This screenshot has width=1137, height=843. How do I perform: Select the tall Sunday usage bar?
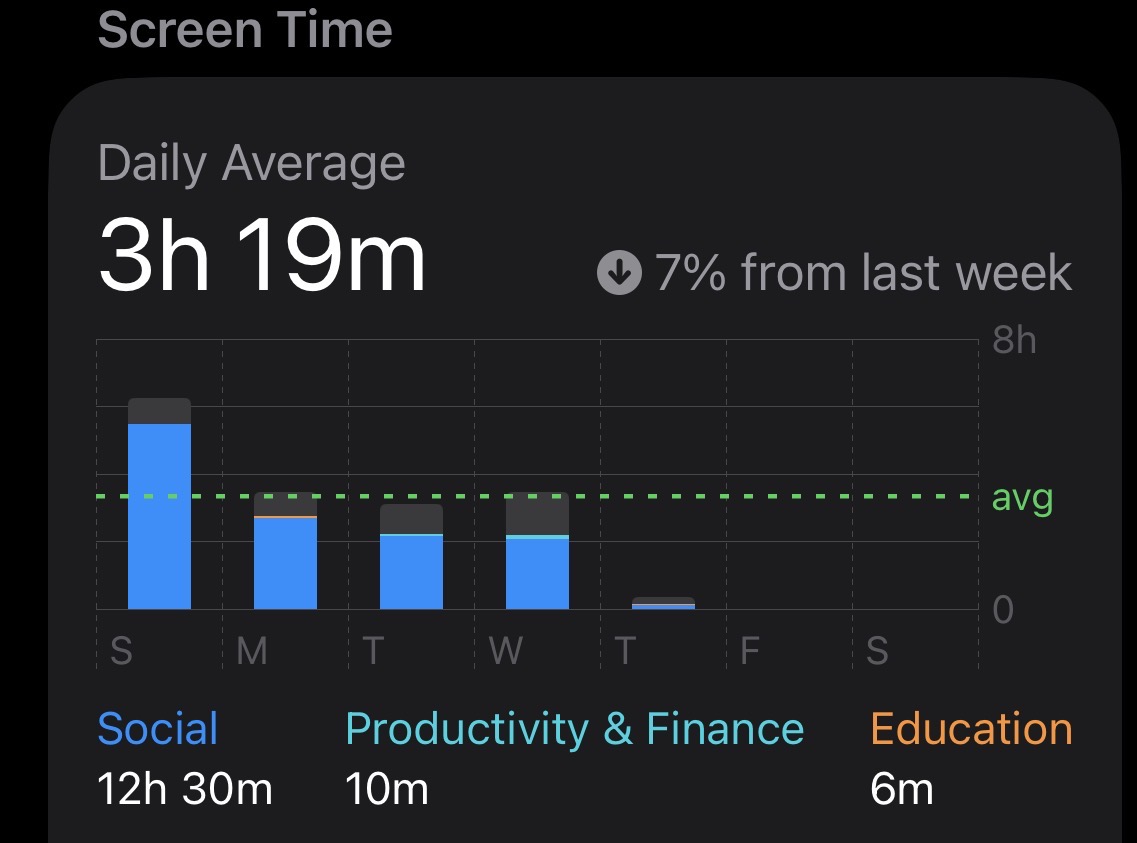click(159, 505)
